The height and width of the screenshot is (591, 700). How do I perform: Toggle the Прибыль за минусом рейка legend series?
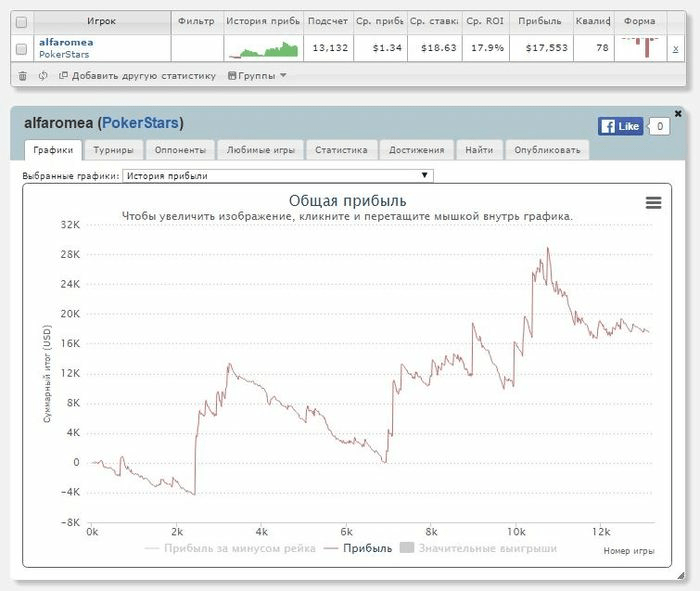[230, 548]
